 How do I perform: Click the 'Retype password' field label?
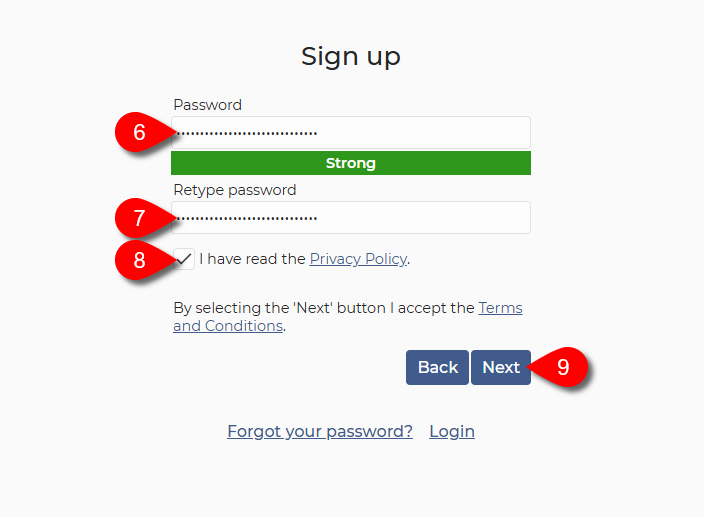click(x=234, y=190)
